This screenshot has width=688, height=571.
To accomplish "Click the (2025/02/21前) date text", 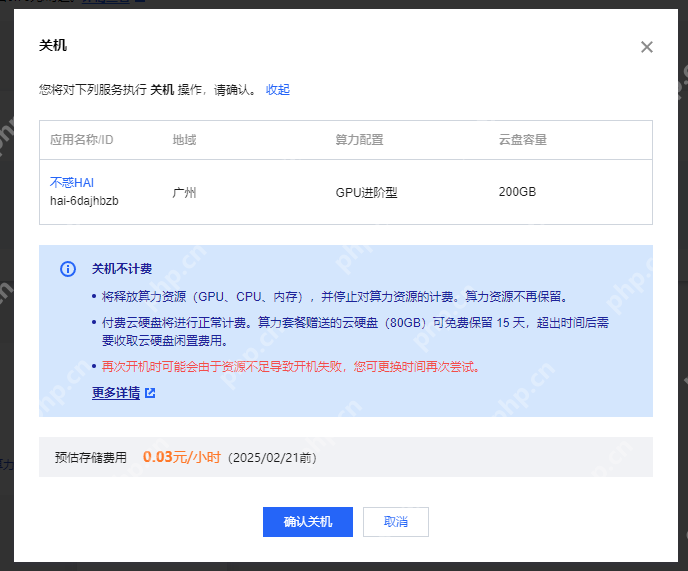I will [272, 458].
